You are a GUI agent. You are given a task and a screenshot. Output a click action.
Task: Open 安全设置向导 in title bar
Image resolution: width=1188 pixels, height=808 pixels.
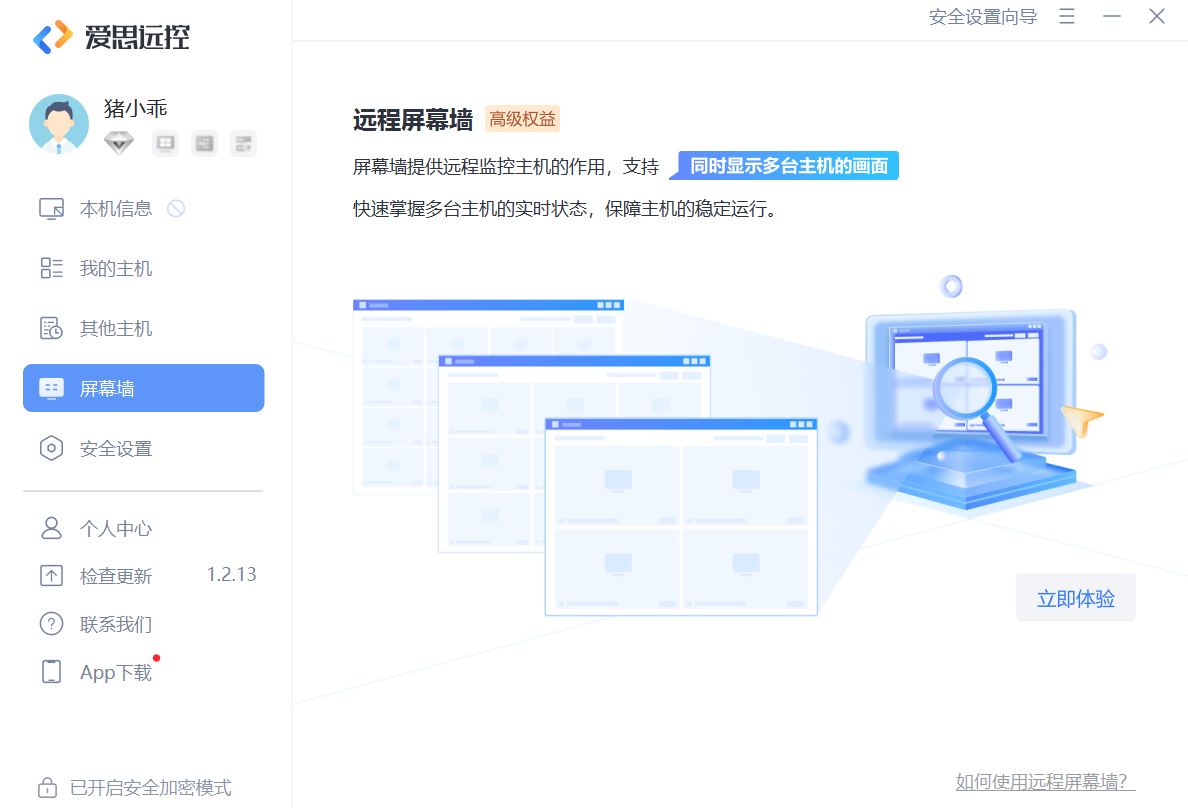coord(982,16)
